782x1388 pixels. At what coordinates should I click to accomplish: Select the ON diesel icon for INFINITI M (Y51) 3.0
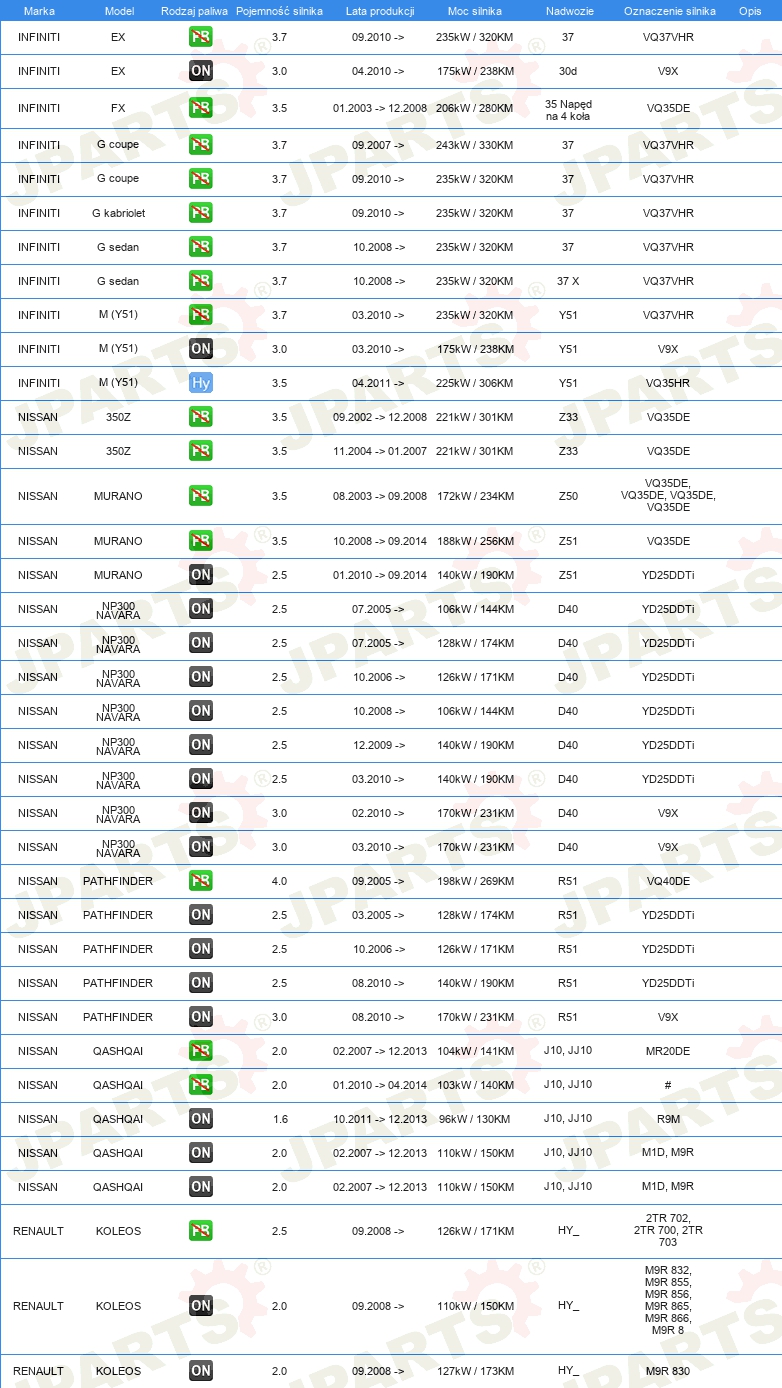201,349
